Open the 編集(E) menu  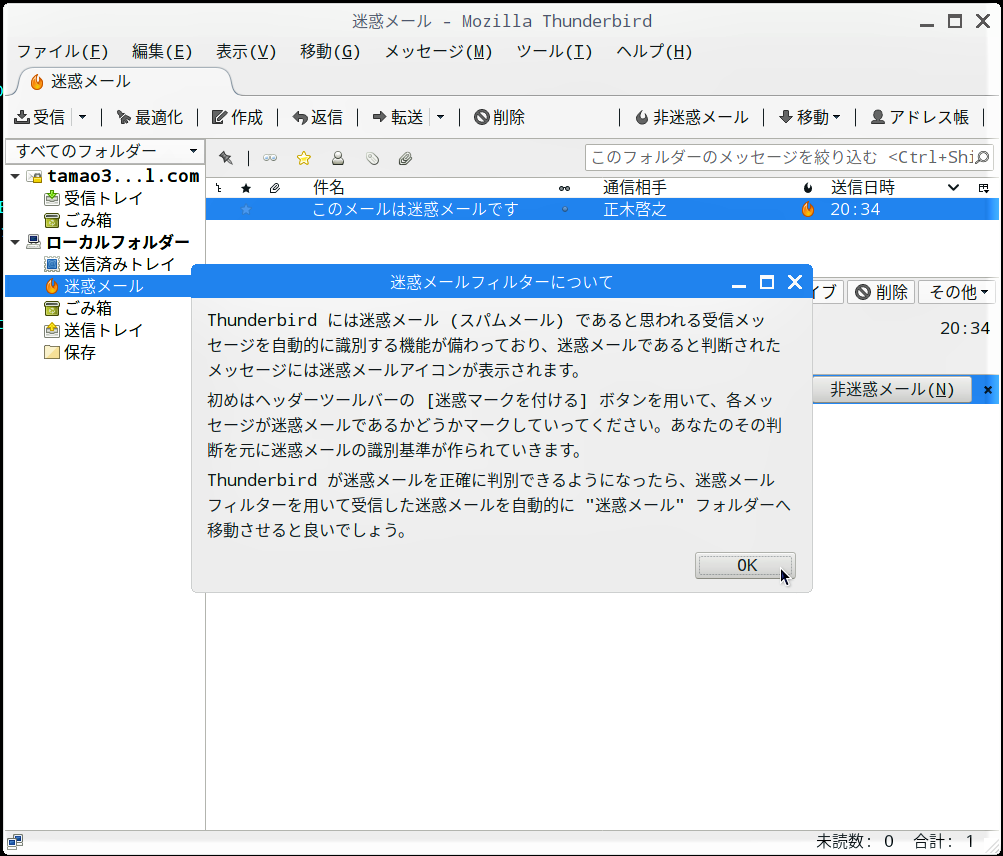pos(162,51)
